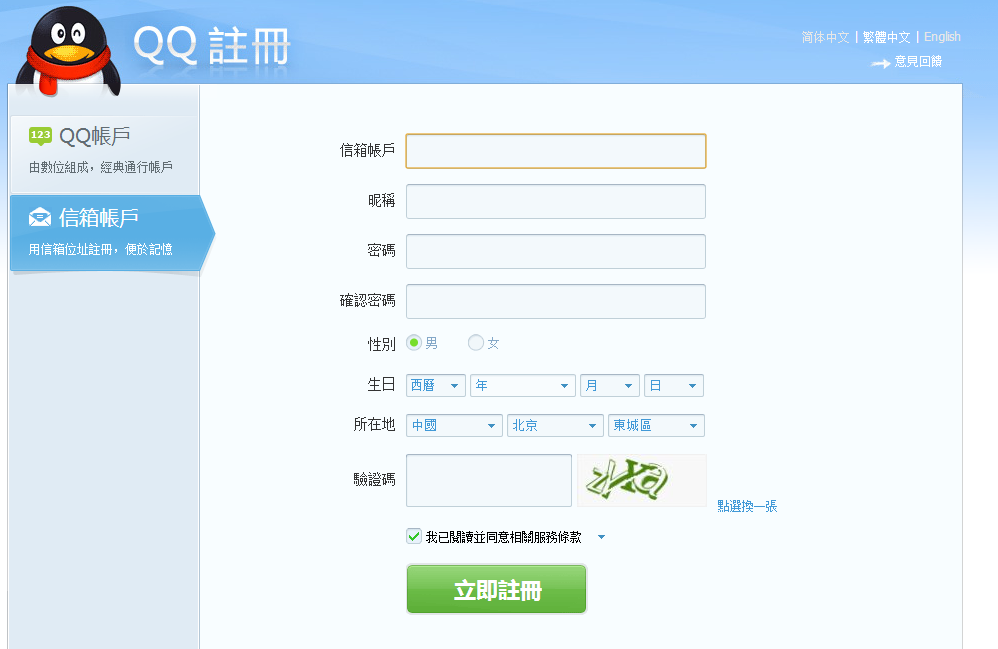Click the arrow icon beside 意見回饋
Image resolution: width=998 pixels, height=649 pixels.
tap(880, 63)
